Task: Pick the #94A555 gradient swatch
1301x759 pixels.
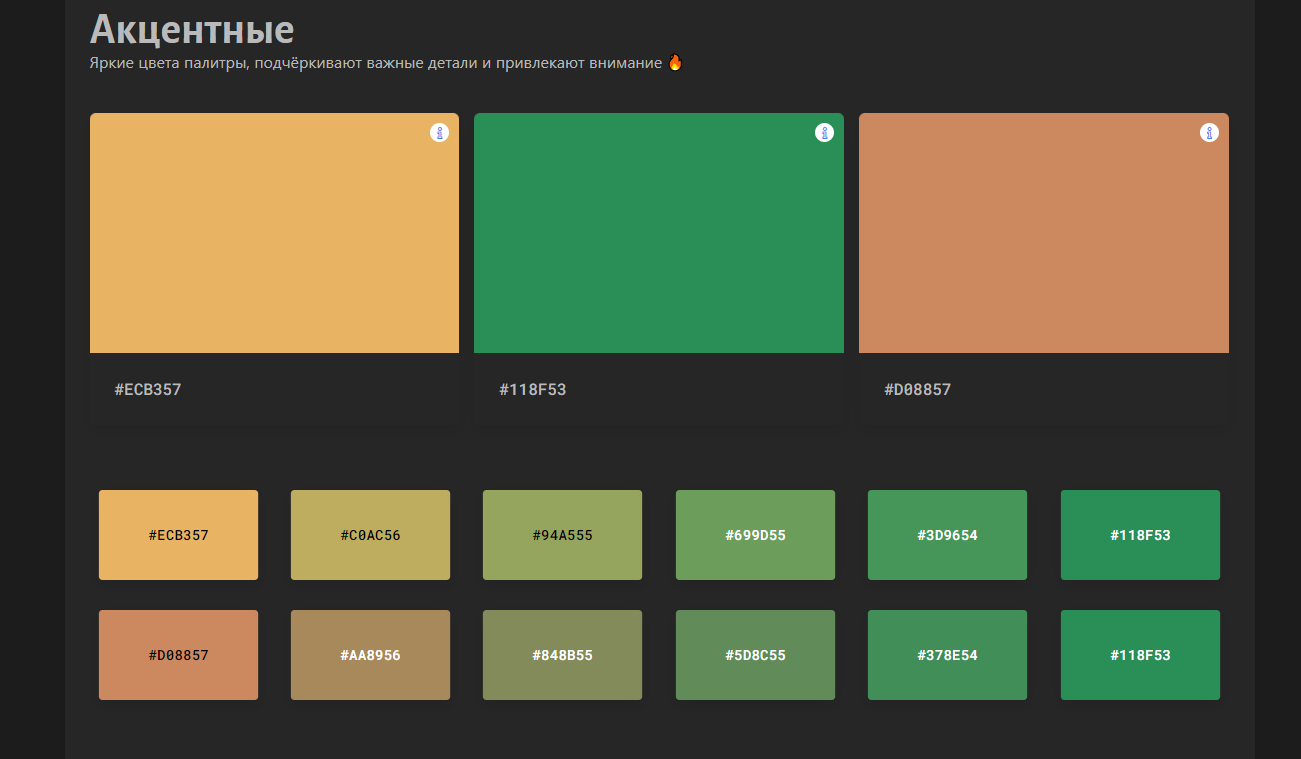Action: (x=562, y=535)
